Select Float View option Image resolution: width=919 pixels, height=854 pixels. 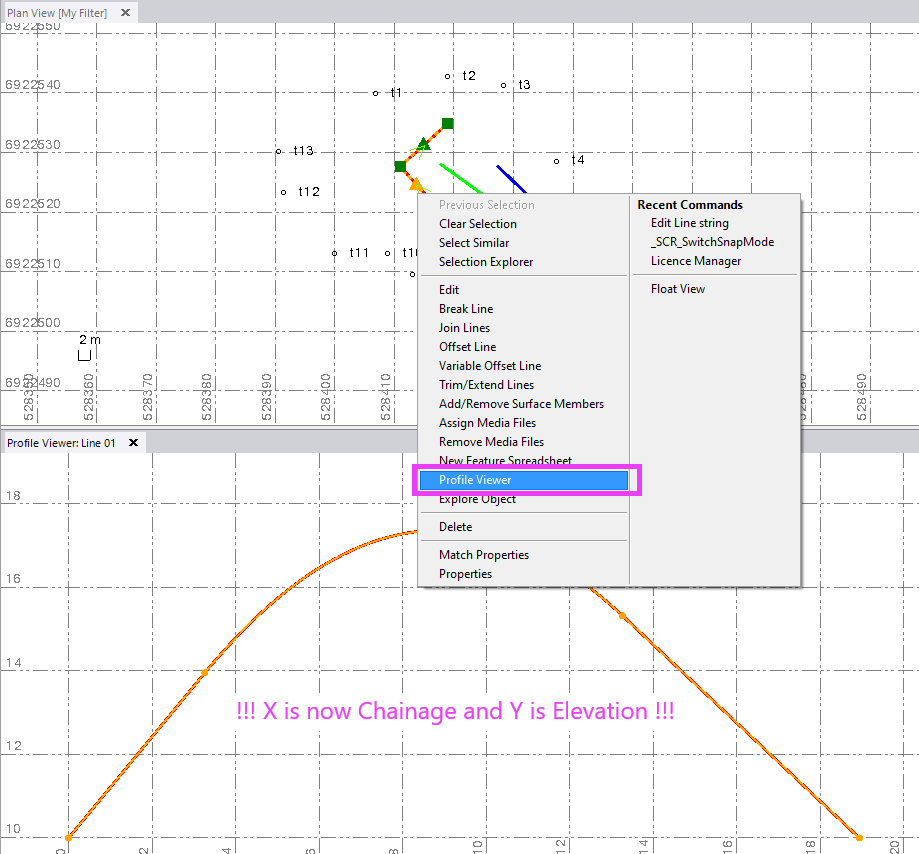click(677, 289)
